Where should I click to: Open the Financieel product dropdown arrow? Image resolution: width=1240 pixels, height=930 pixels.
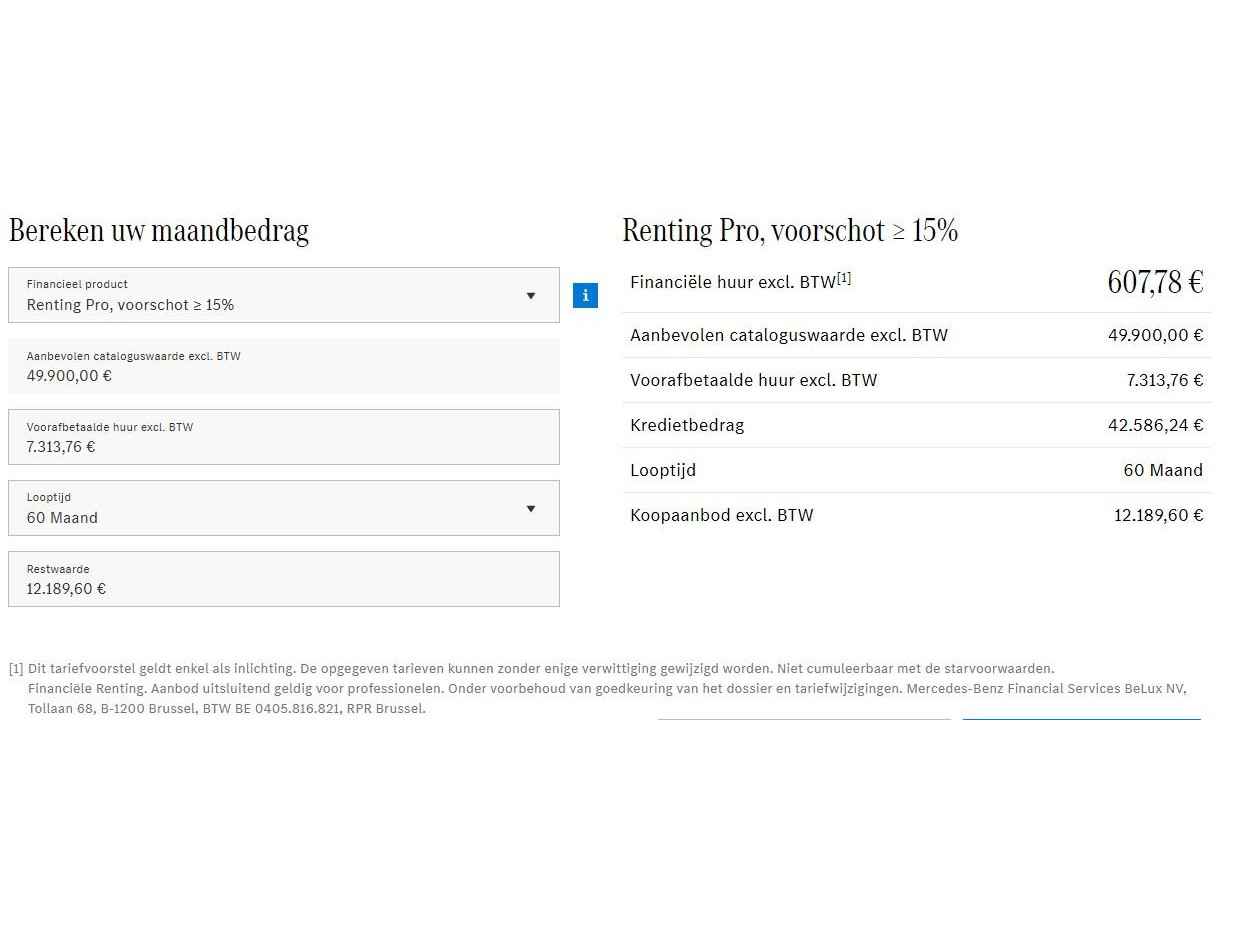[x=531, y=296]
